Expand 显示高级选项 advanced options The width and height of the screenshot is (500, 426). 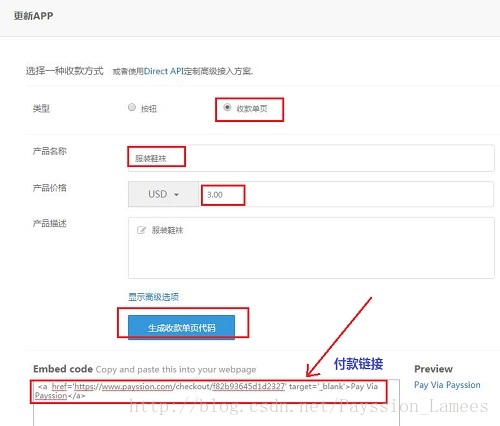154,297
